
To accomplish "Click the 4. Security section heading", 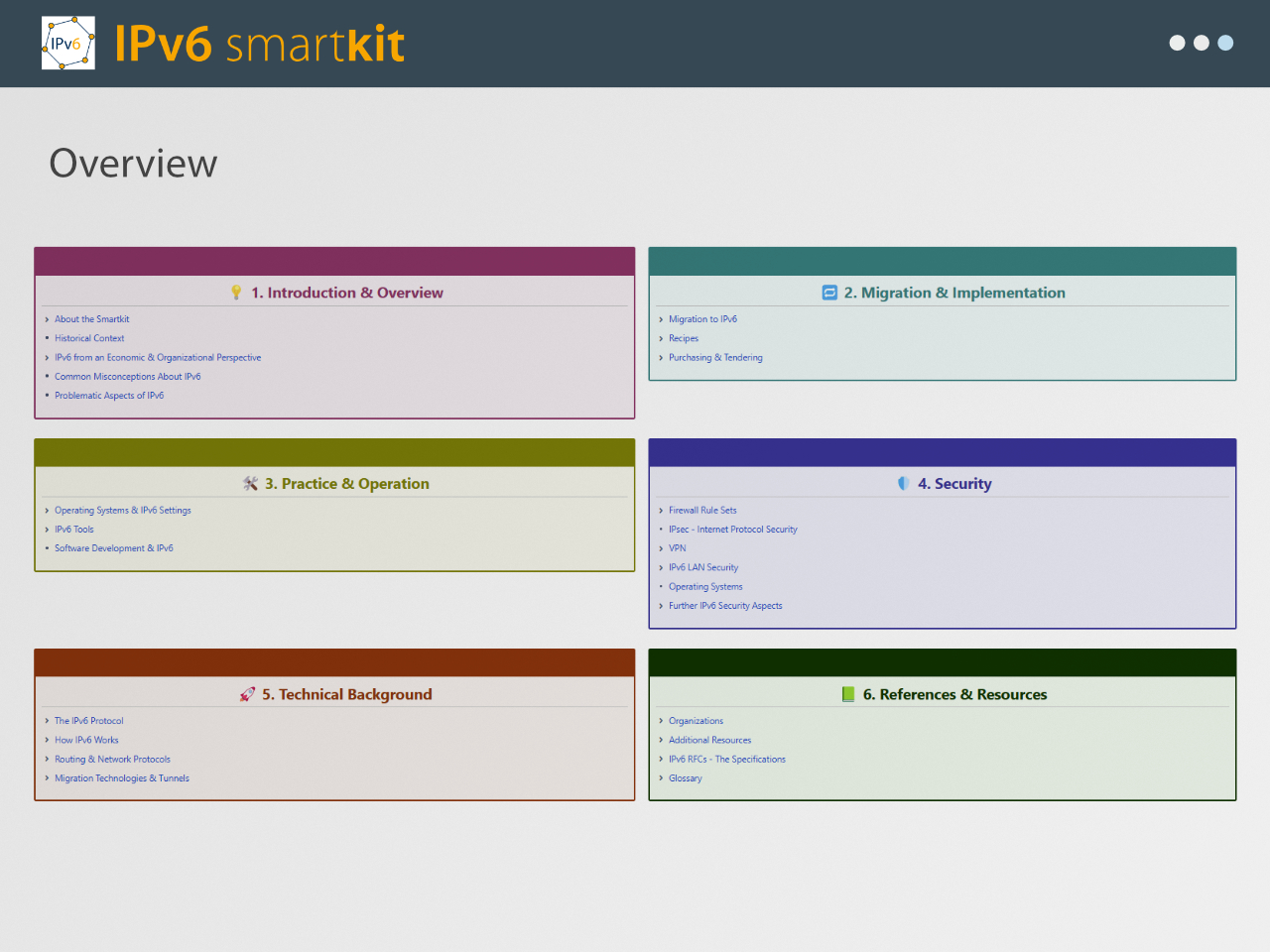I will pos(953,484).
